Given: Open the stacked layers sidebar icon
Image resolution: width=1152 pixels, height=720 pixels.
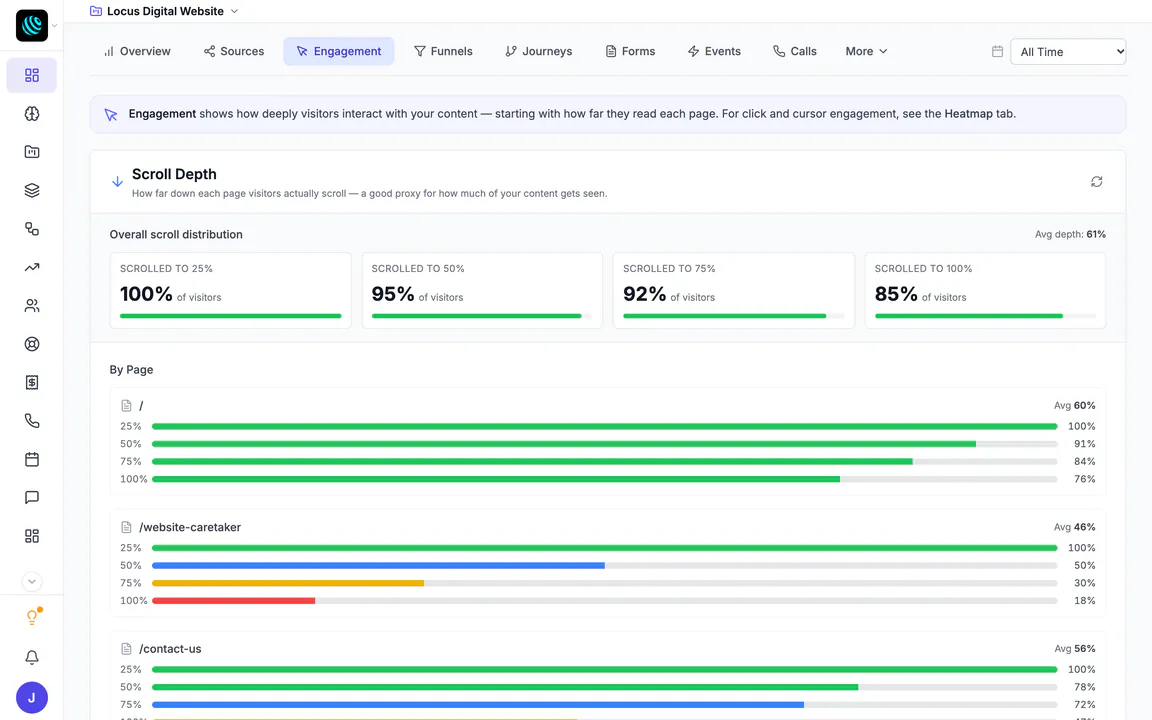Looking at the screenshot, I should [x=32, y=190].
